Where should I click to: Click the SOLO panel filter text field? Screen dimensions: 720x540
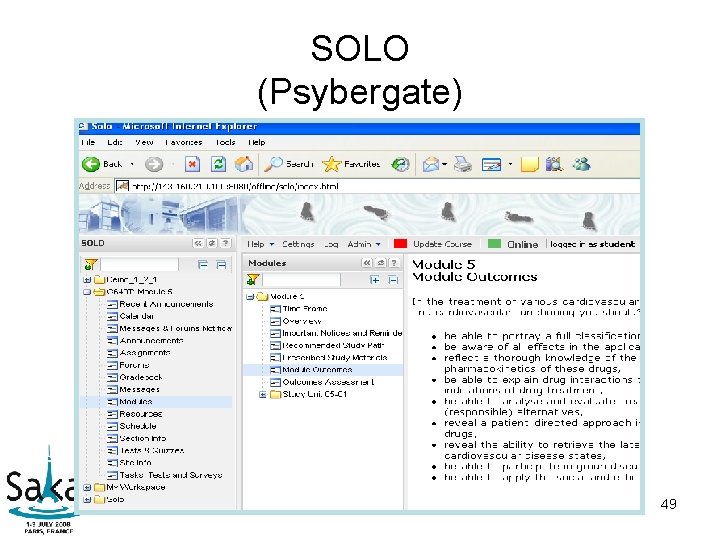pyautogui.click(x=139, y=265)
